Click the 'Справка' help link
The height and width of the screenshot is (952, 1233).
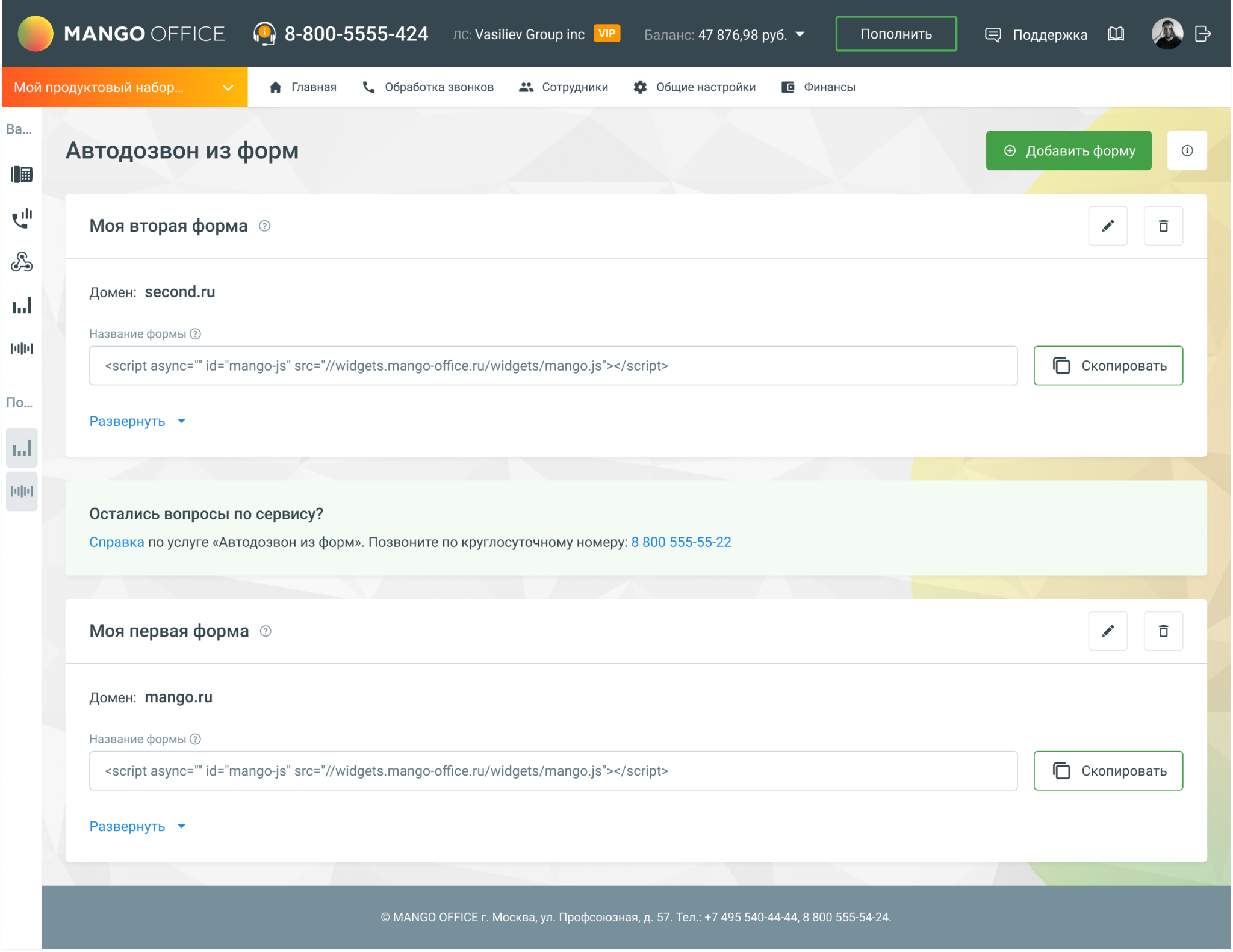tap(116, 542)
